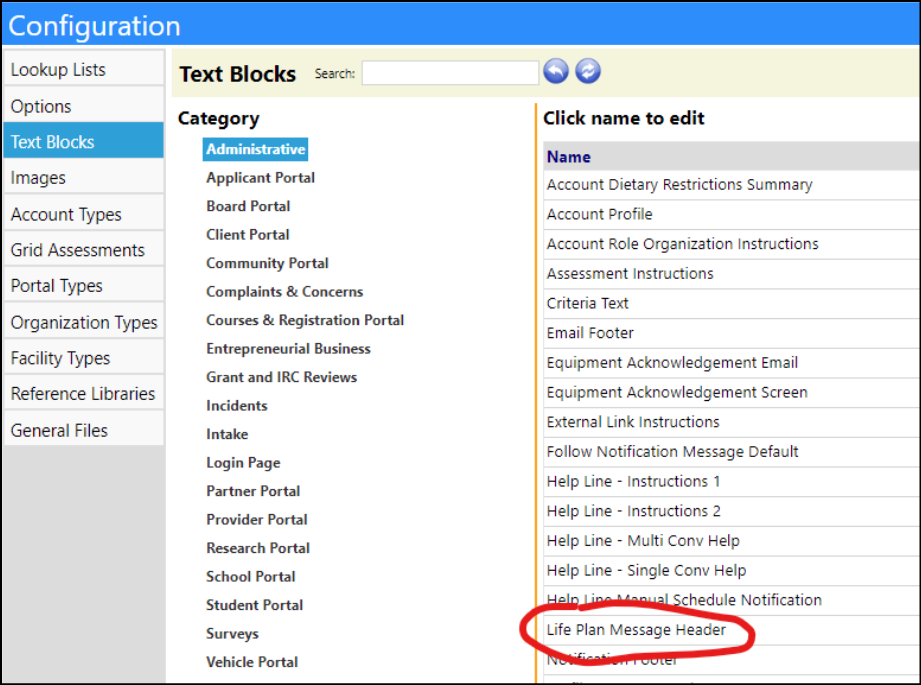Screen dimensions: 921x685
Task: Select the Surveys category
Action: coord(232,634)
